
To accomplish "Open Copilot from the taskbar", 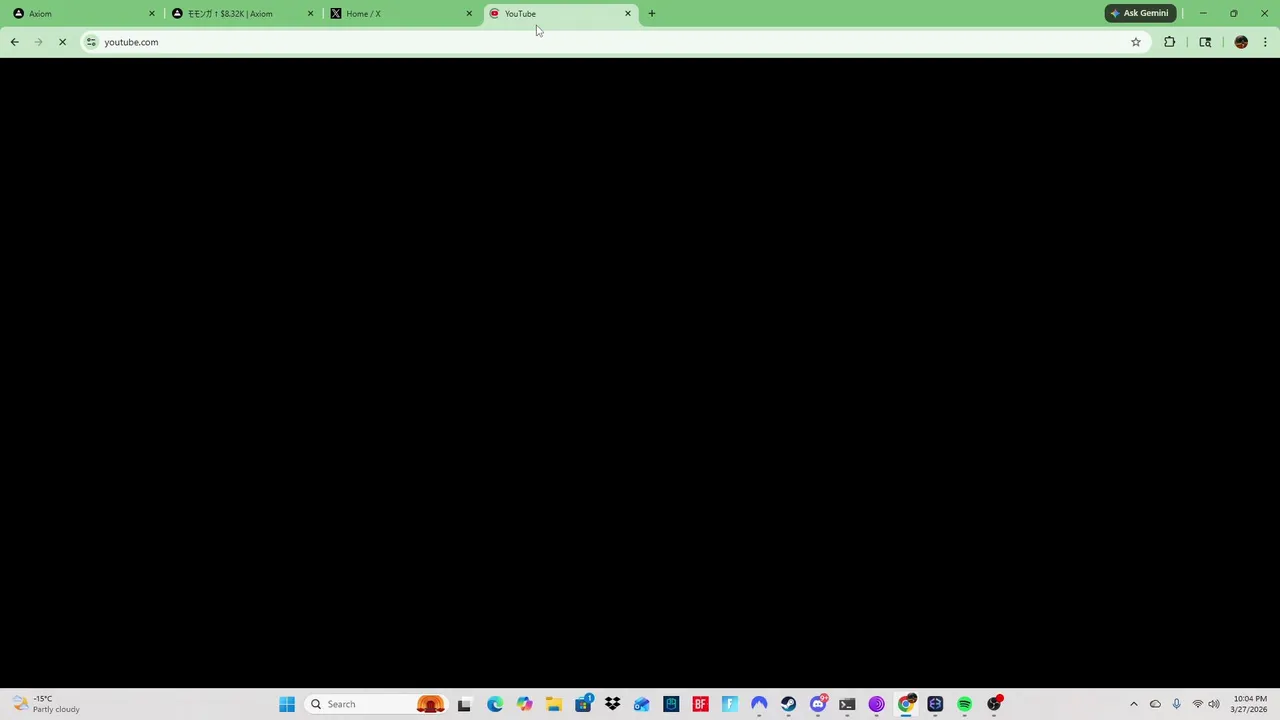I will (x=524, y=704).
